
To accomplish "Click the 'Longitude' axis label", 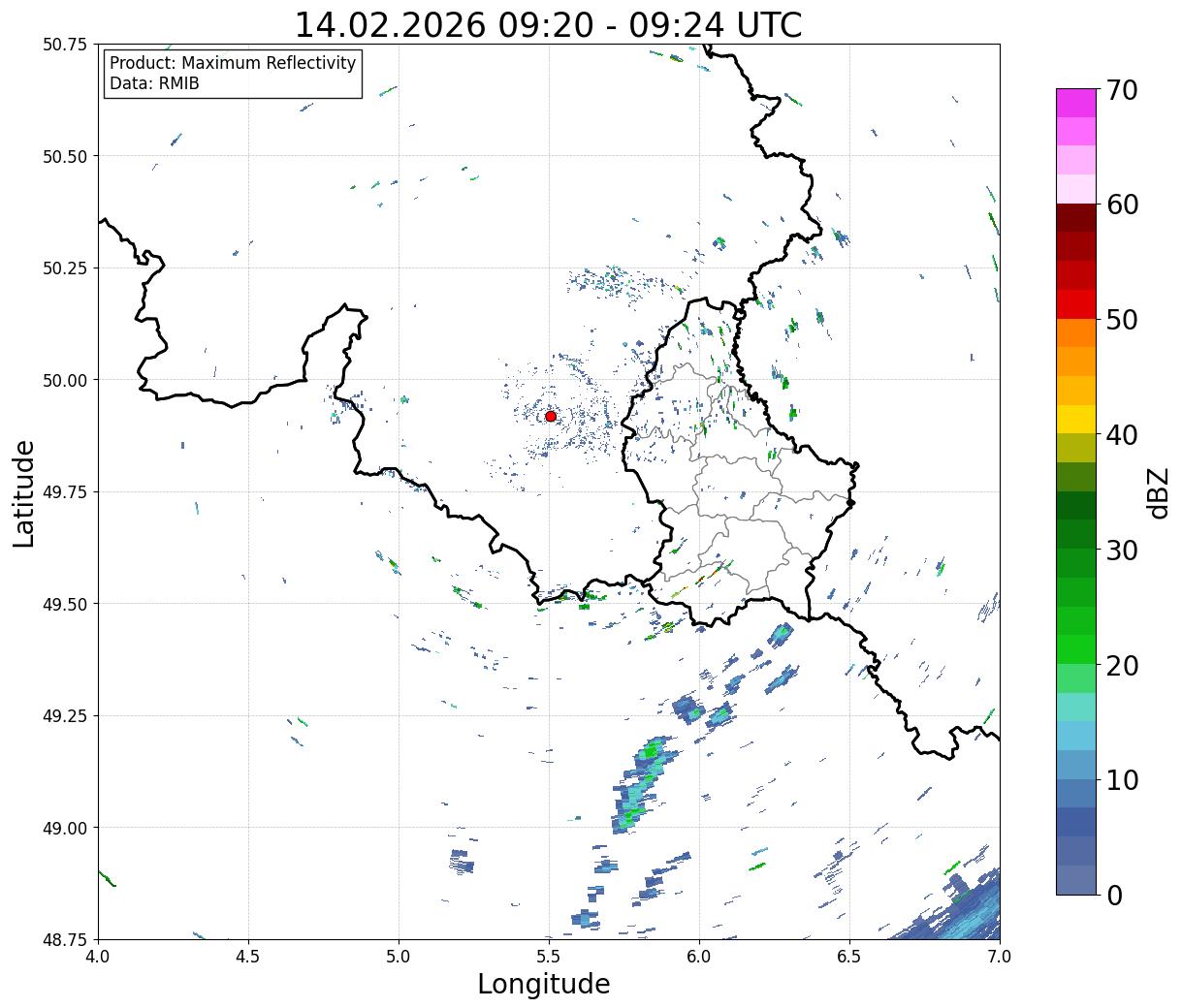I will (544, 984).
